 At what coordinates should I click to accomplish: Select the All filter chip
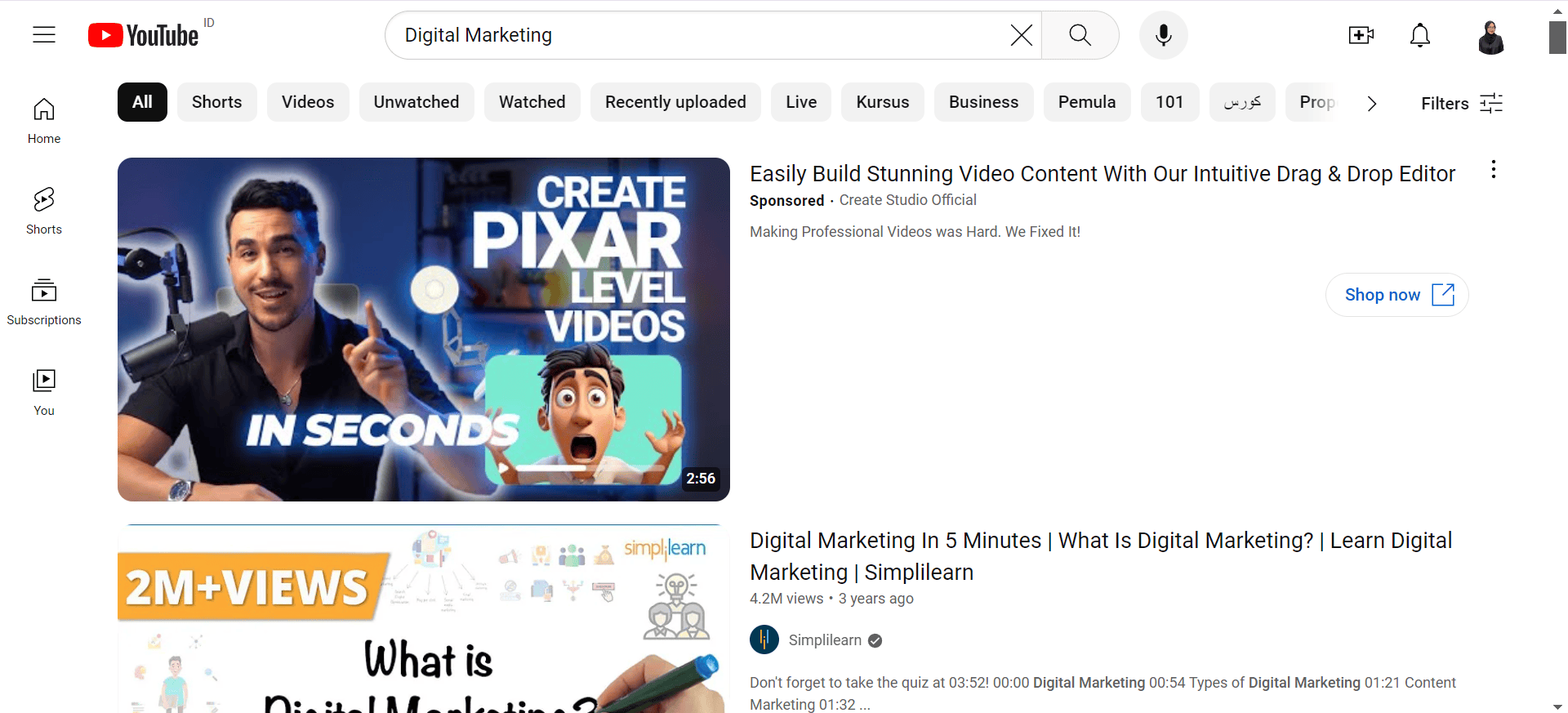[142, 102]
